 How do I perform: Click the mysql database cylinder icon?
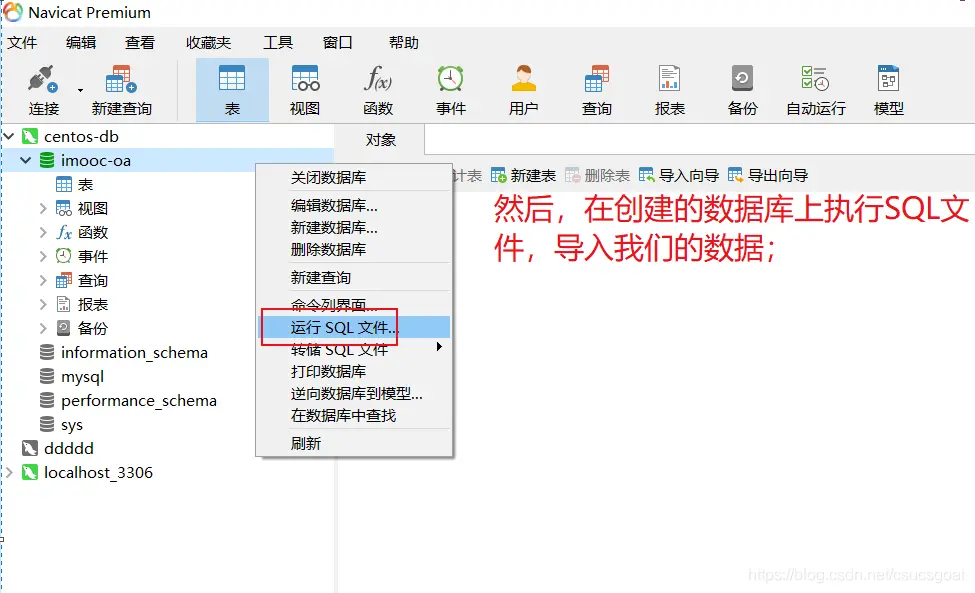[47, 376]
